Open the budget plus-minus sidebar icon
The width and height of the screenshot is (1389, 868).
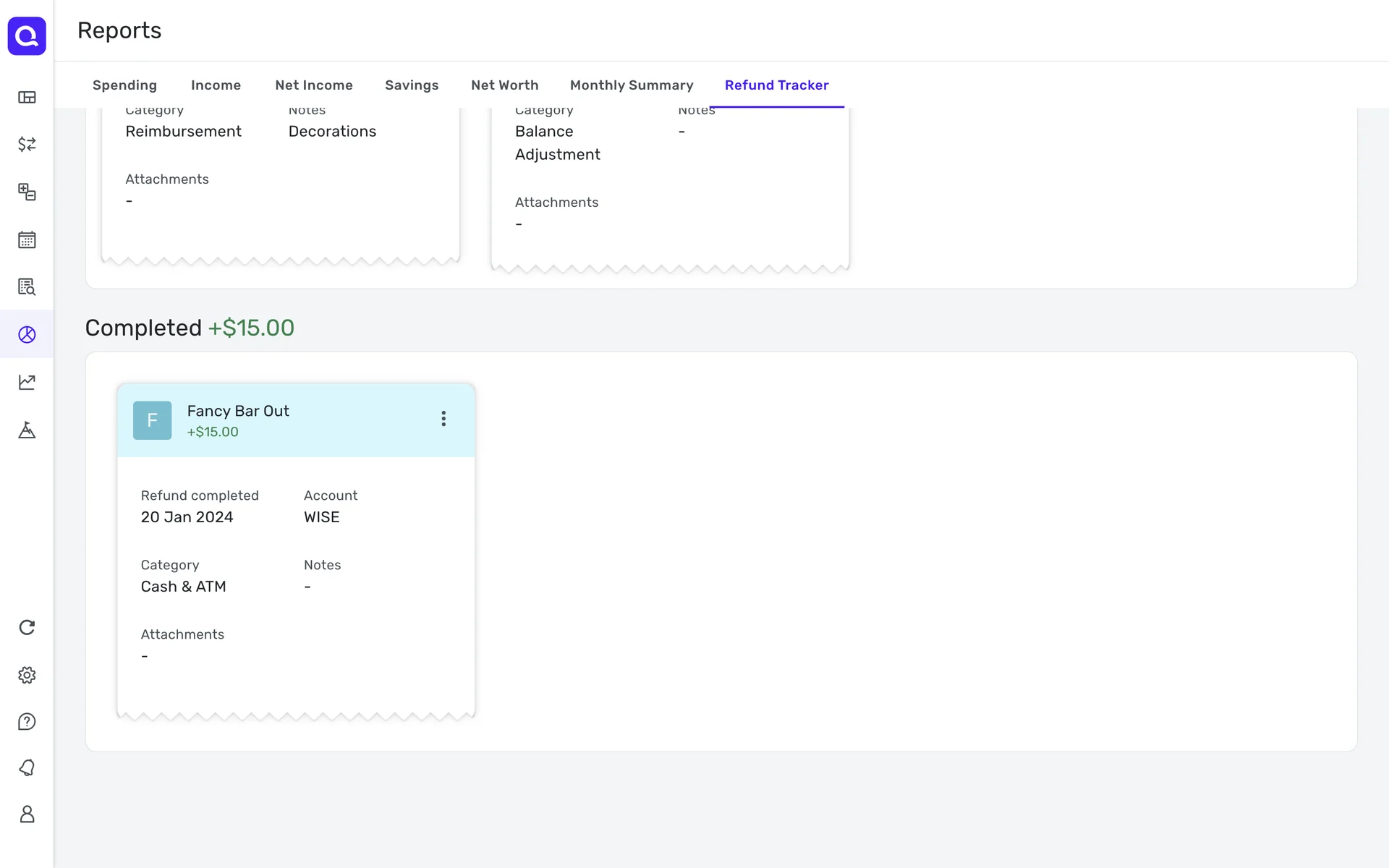27,192
